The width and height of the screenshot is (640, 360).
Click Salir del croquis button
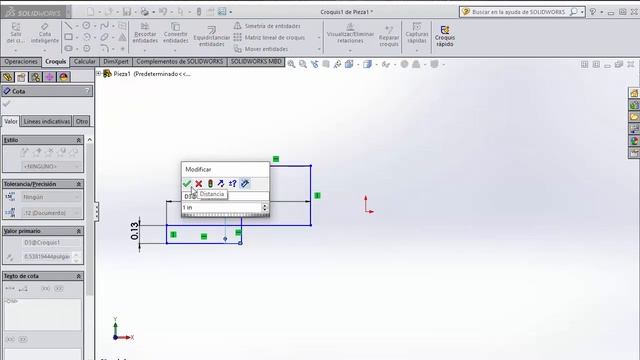pos(16,33)
